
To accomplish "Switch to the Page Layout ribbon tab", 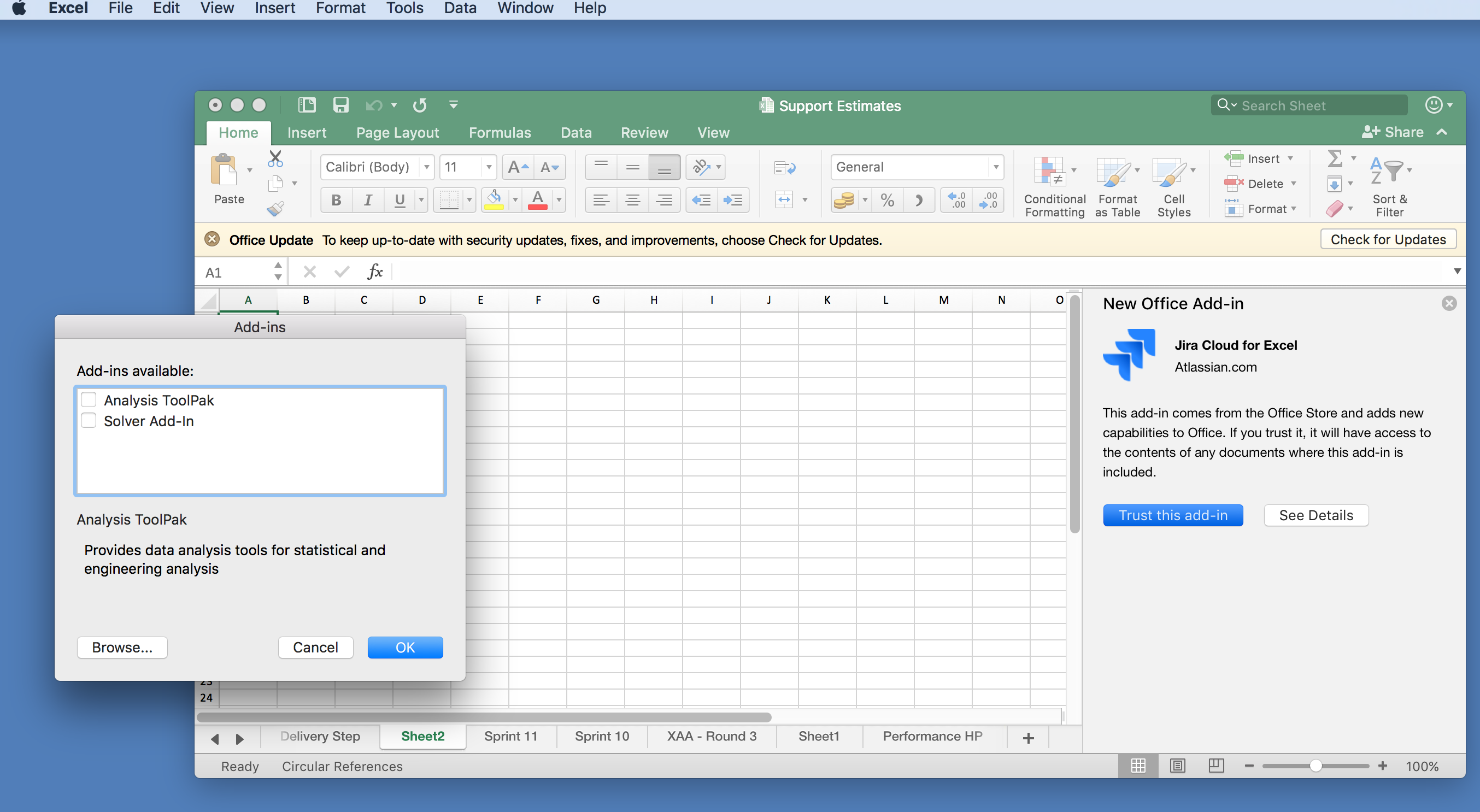I will click(x=397, y=131).
